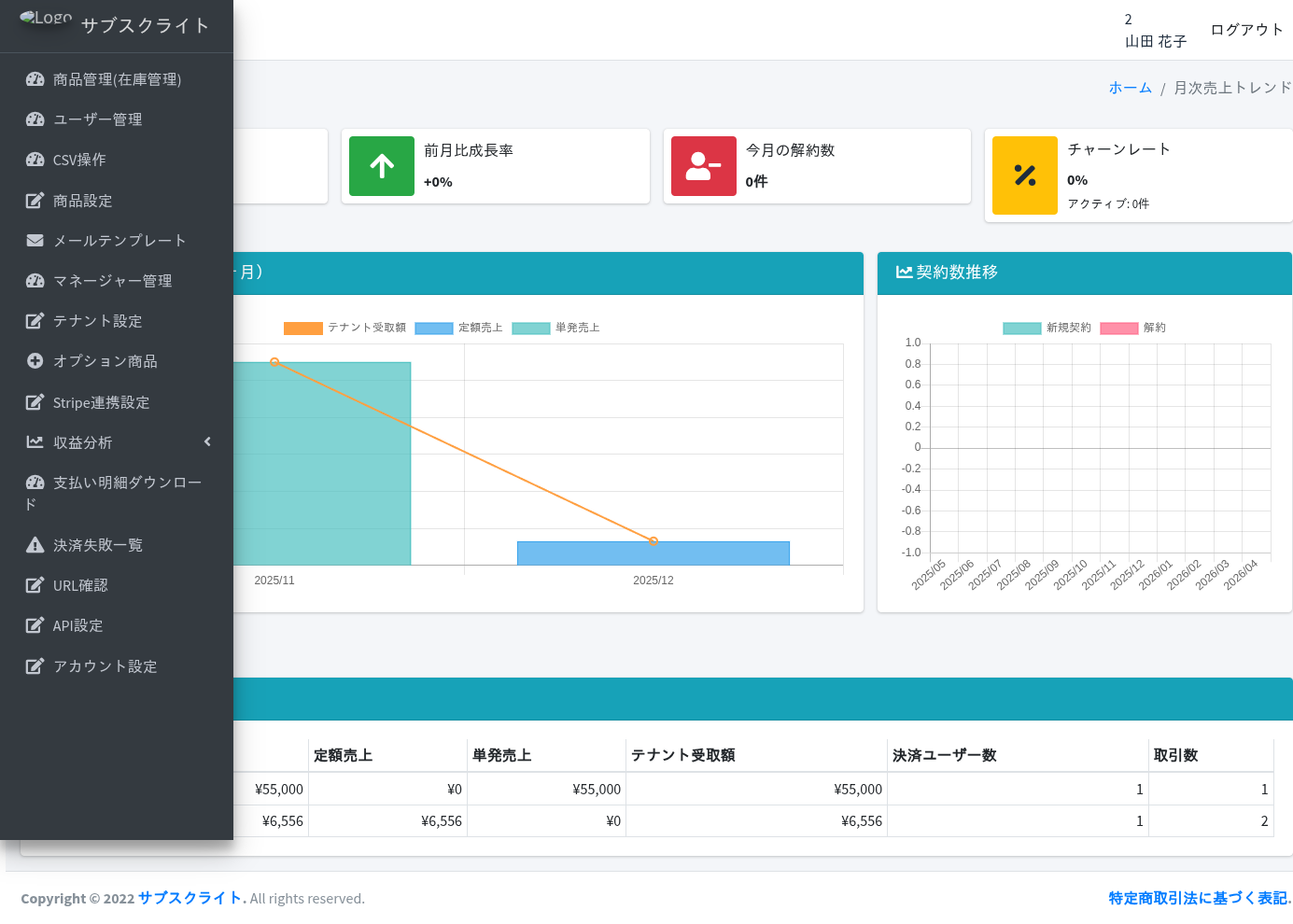Screen dimensions: 1293x924
Task: Open the 山田 花子 user menu
Action: [1155, 41]
